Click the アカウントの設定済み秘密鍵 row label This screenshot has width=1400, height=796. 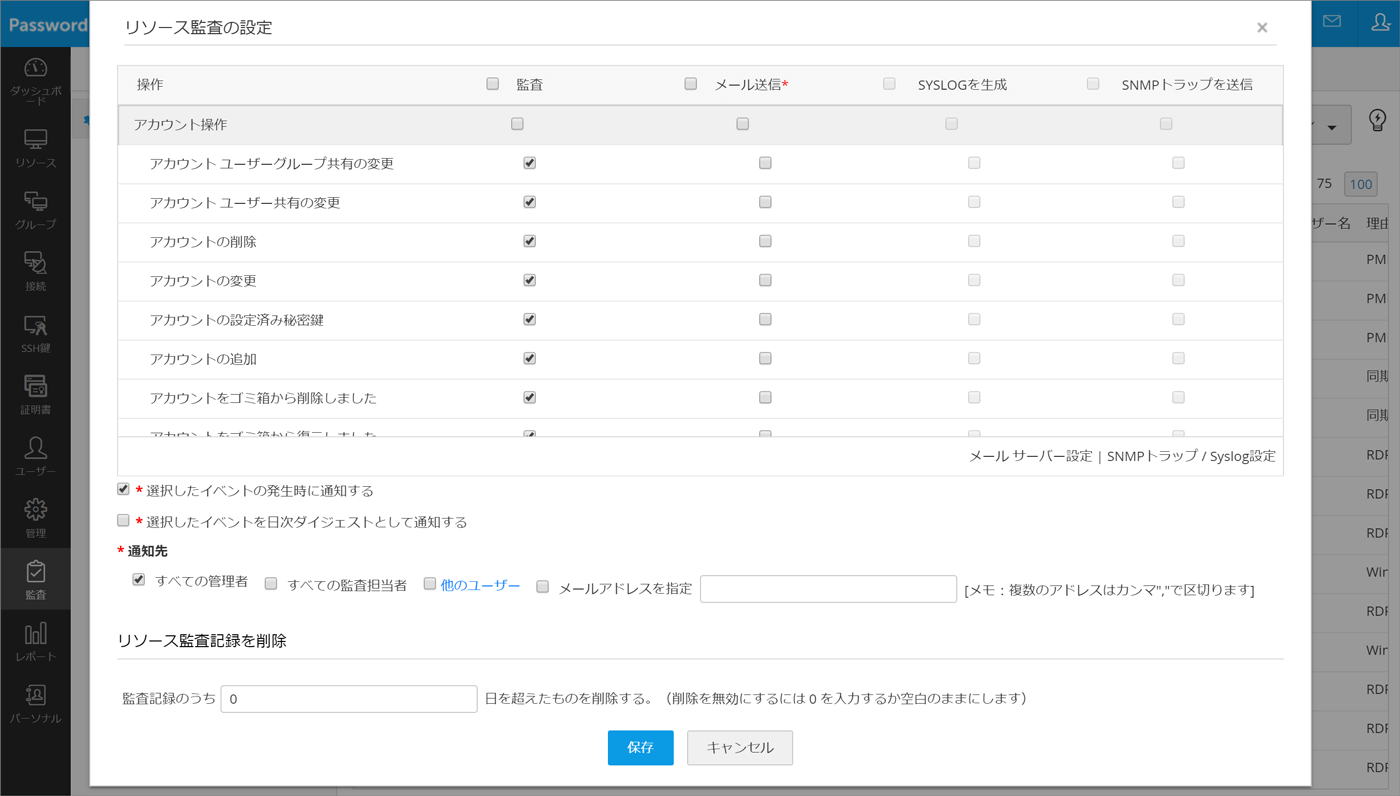tap(236, 320)
